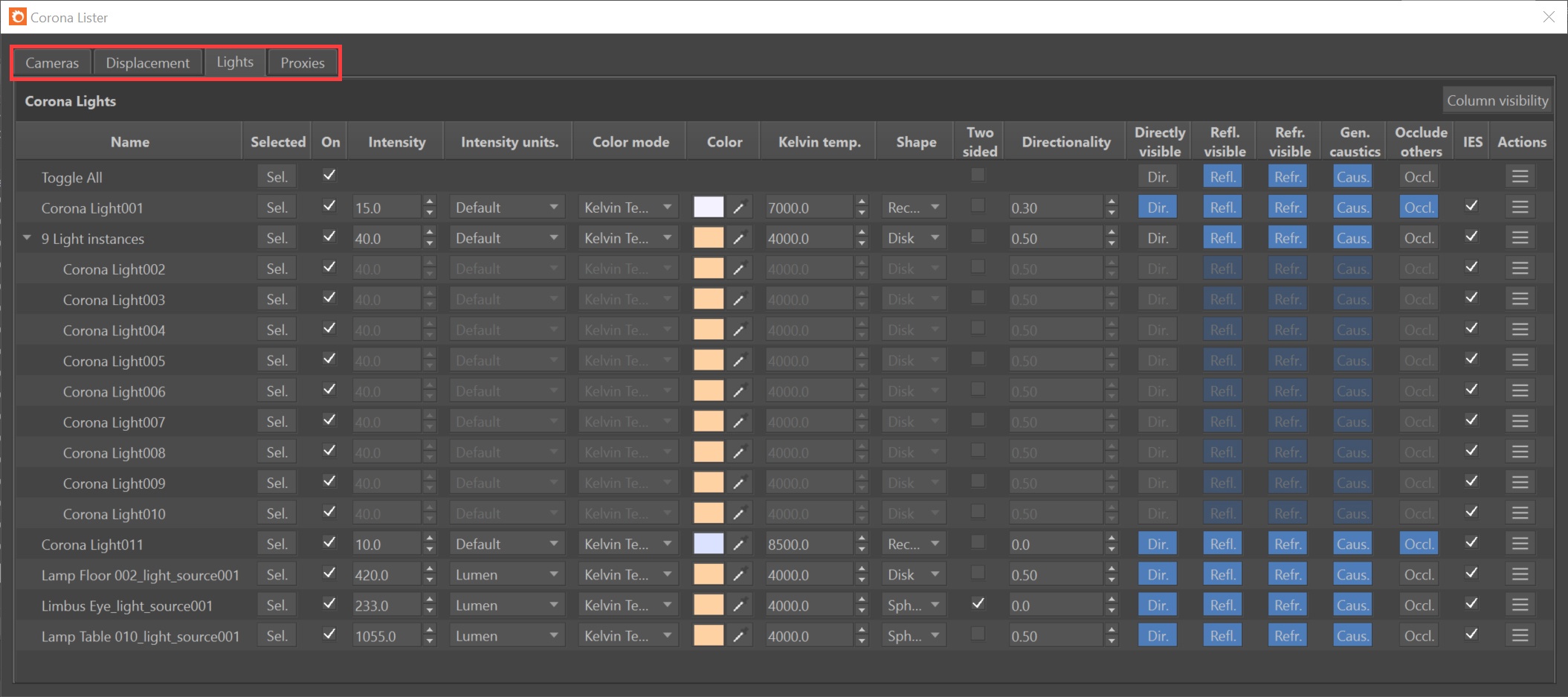
Task: Open Shape dropdown for Corona Light011
Action: (914, 544)
